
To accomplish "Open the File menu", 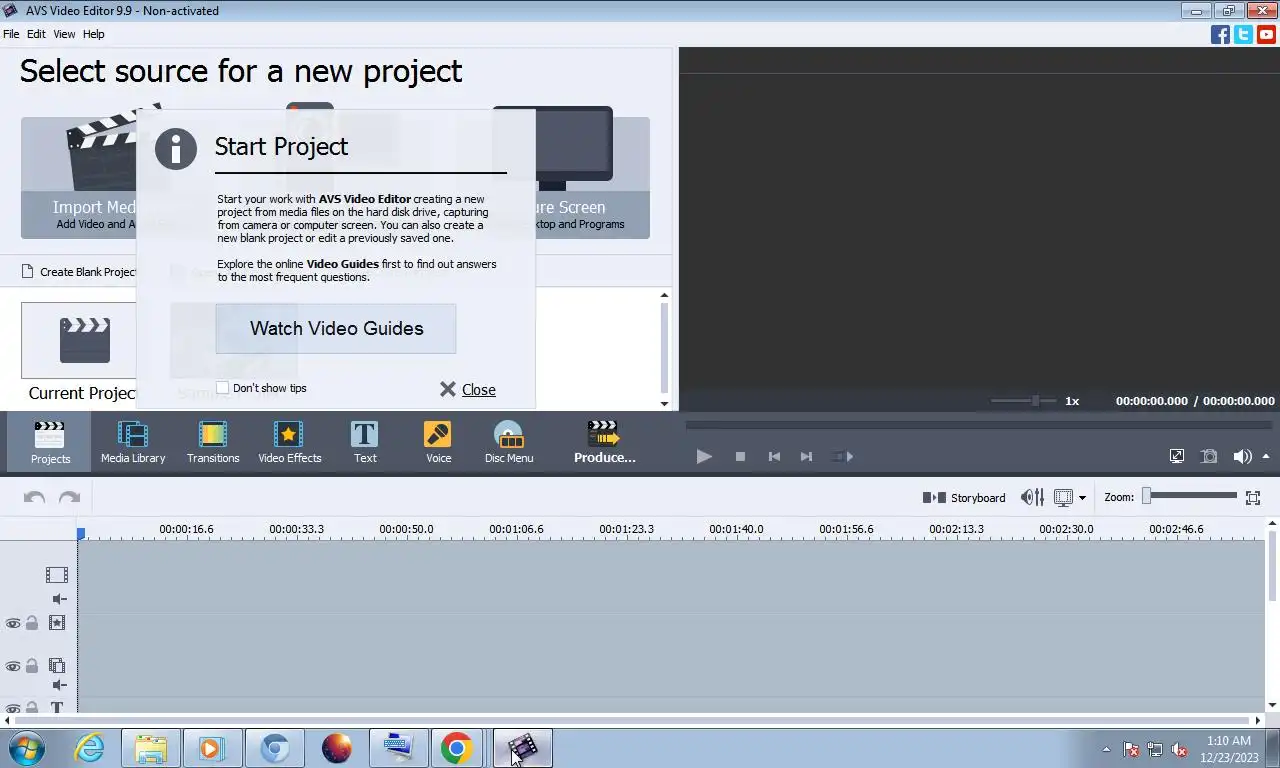I will [x=11, y=34].
